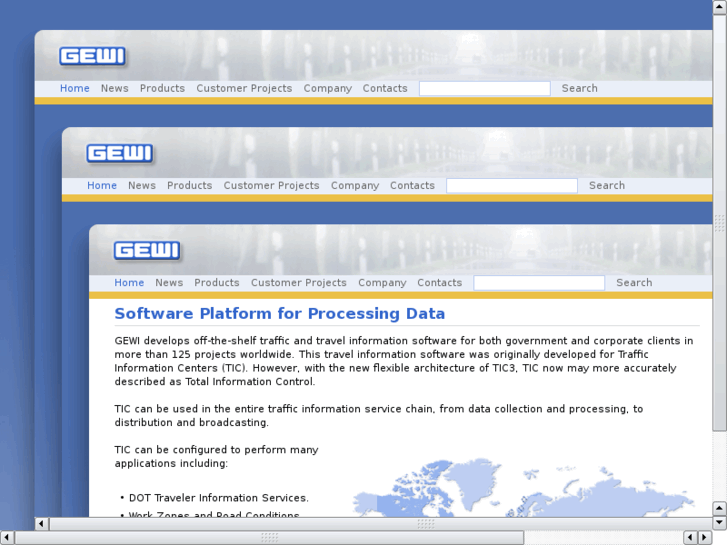The width and height of the screenshot is (727, 545).
Task: Click the GEWI logo in the innermost page header
Action: 147,251
